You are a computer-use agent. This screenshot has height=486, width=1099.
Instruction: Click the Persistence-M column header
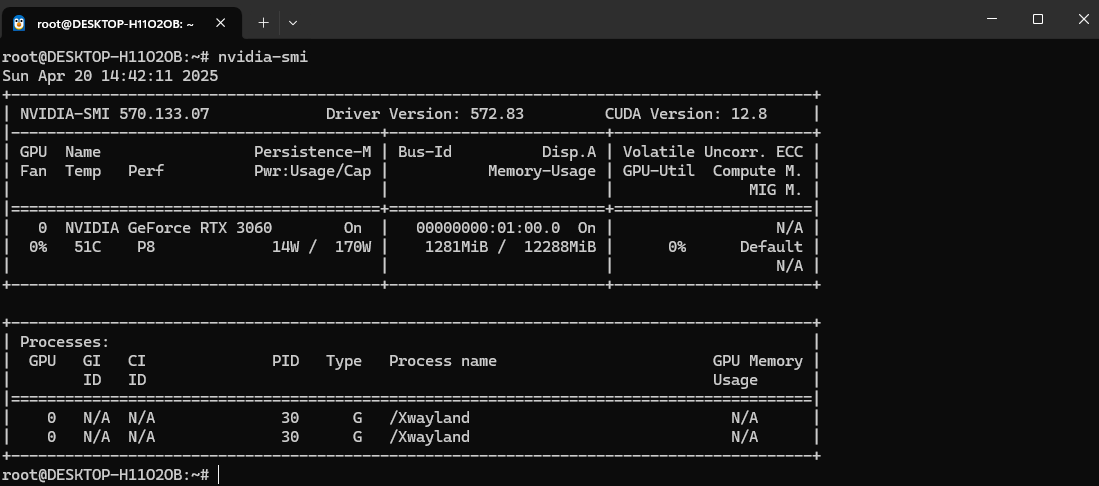313,151
